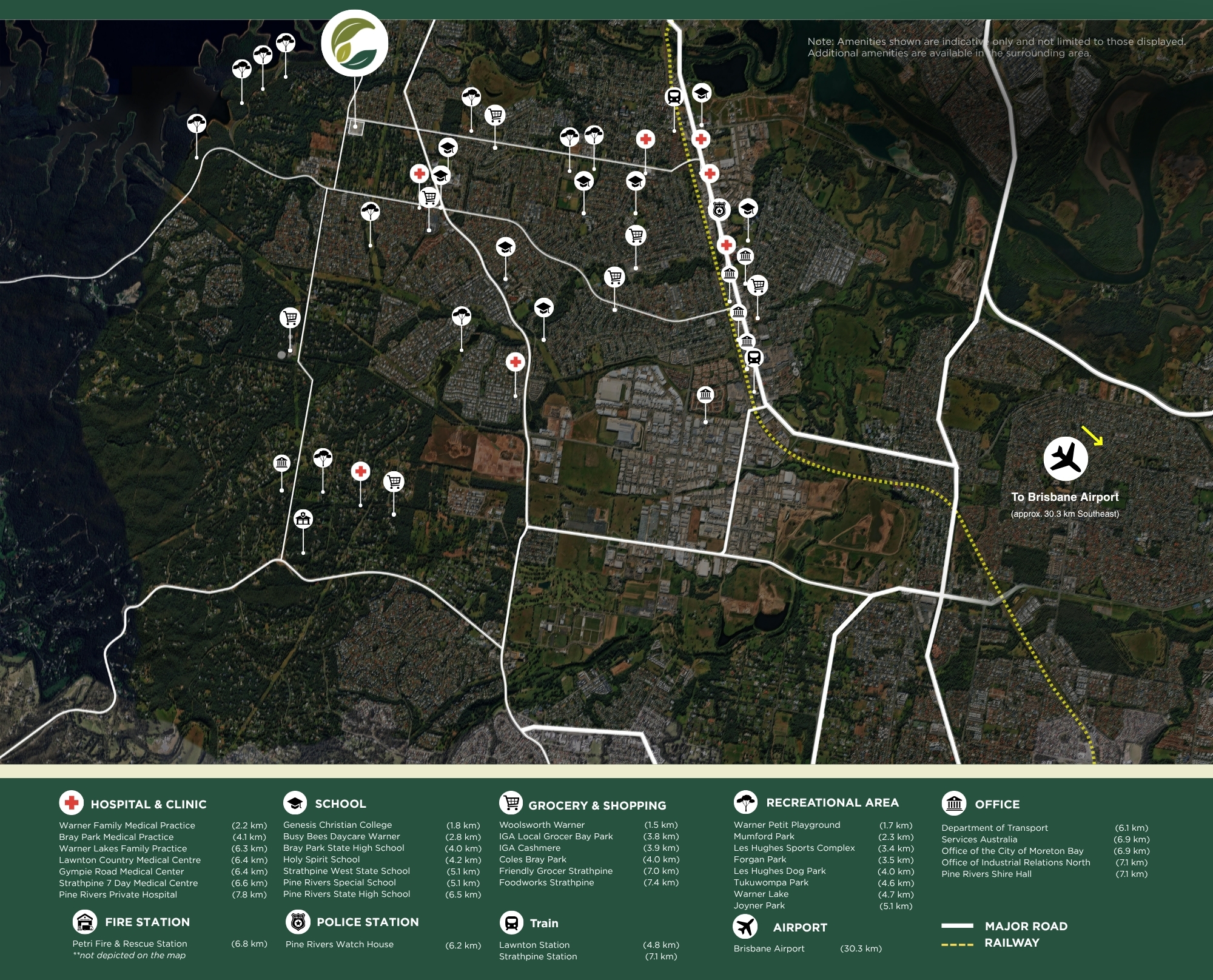
Task: Click 'Lawnton Station' entry
Action: click(x=534, y=945)
